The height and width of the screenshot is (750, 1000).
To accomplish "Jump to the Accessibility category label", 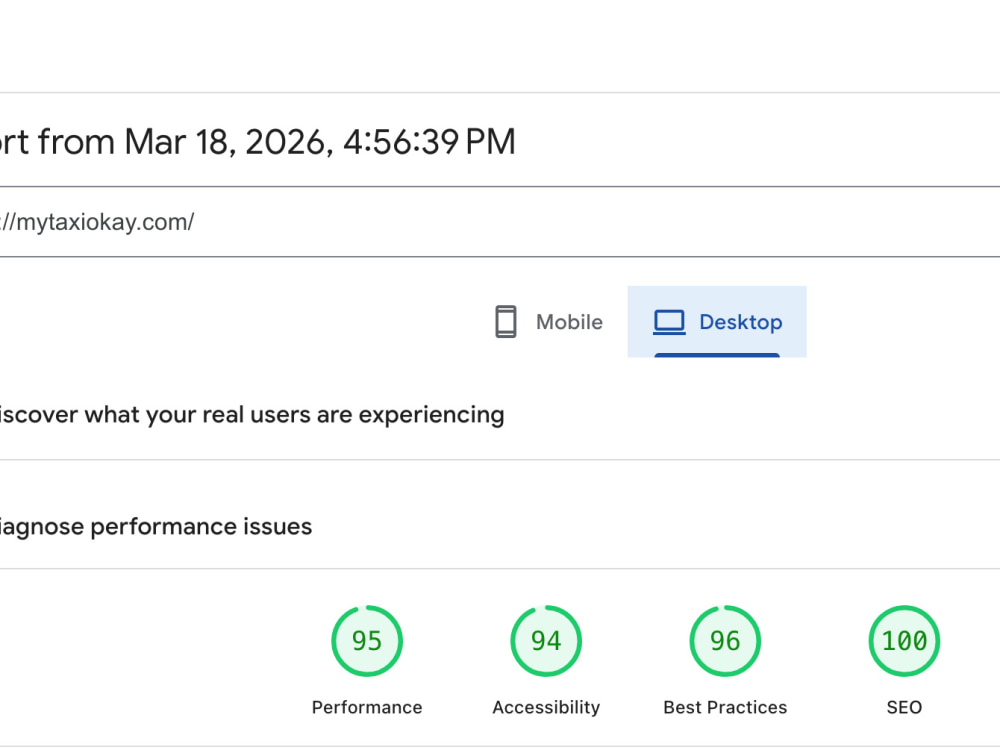I will (x=546, y=707).
